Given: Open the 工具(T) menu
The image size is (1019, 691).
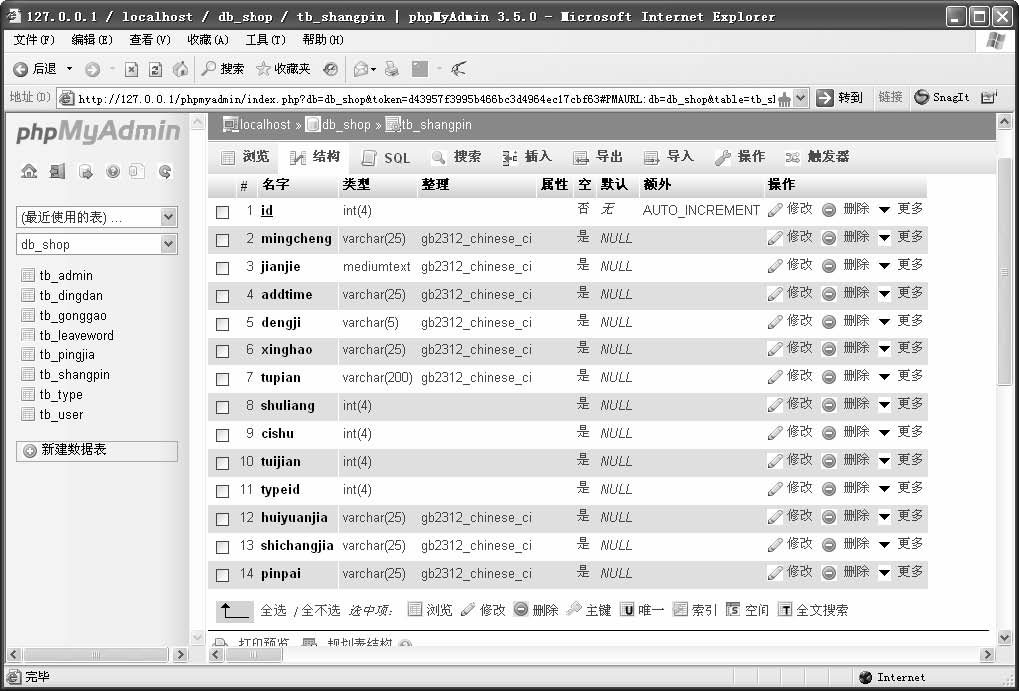Looking at the screenshot, I should pyautogui.click(x=265, y=40).
